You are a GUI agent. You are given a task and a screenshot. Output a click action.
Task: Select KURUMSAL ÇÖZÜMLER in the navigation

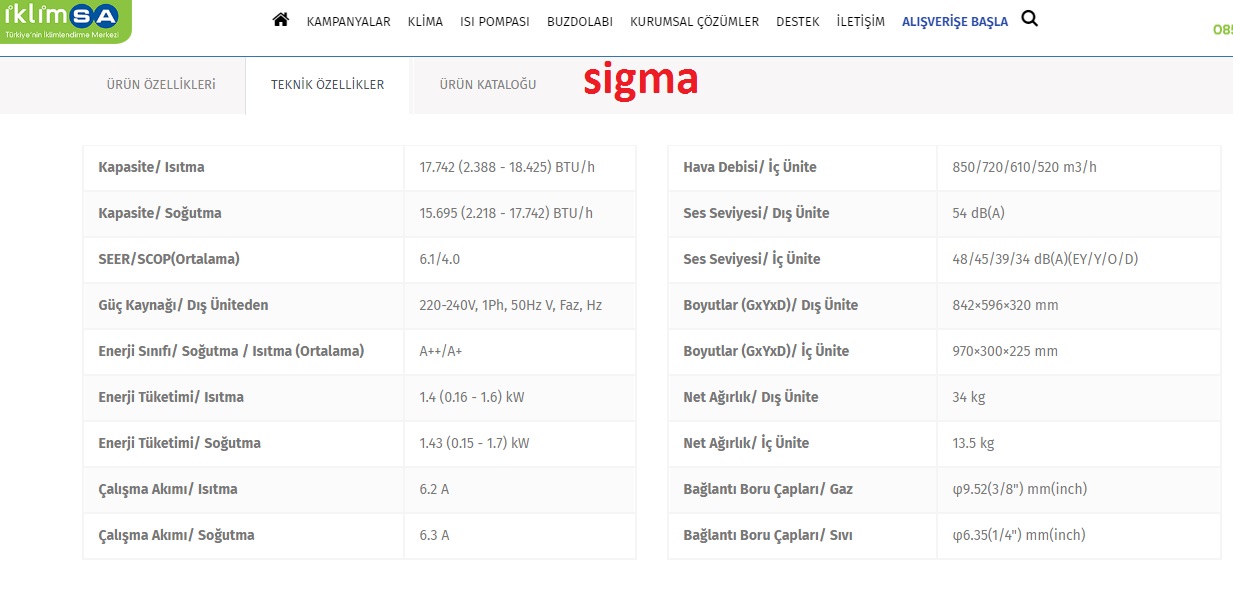[x=694, y=22]
